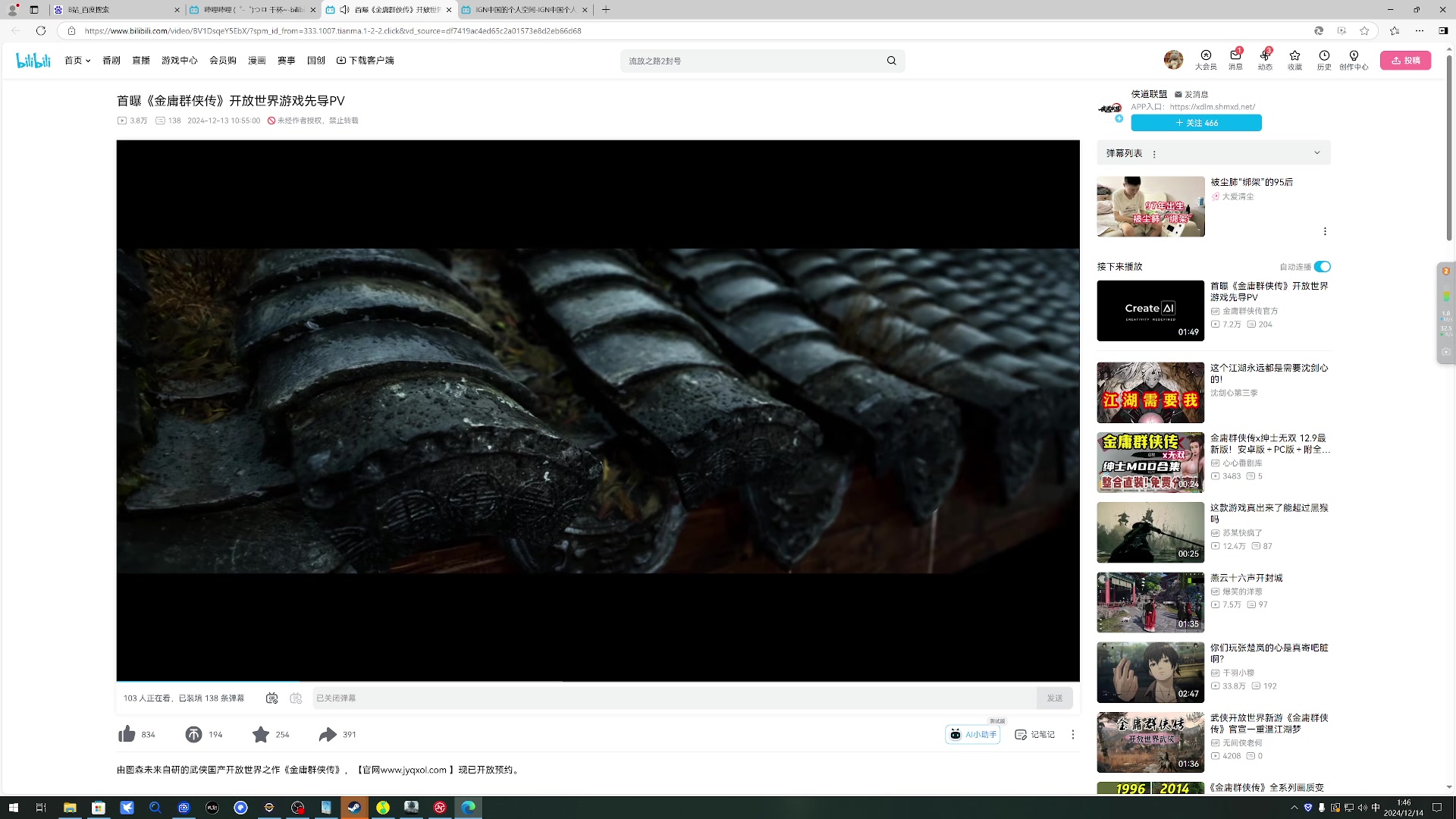Open 你们玩张楚岚的心 video title
Image resolution: width=1456 pixels, height=819 pixels.
coord(1269,653)
